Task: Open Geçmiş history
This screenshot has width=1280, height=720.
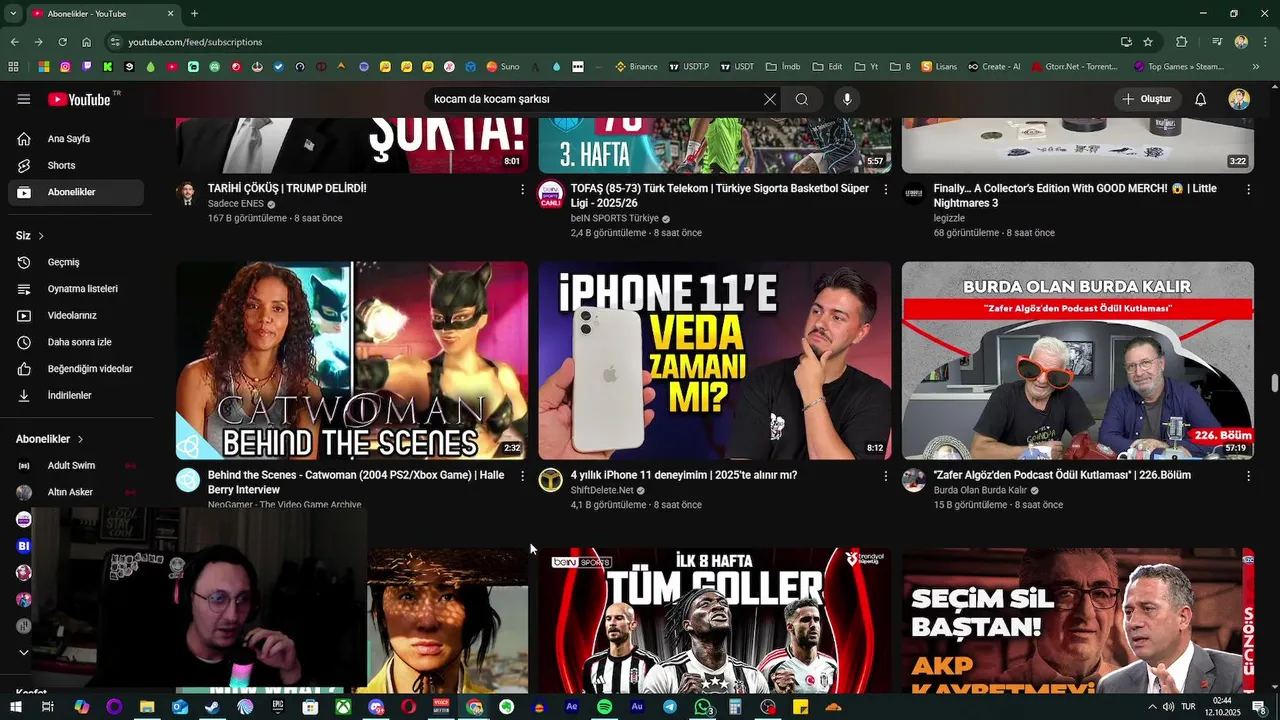Action: [76, 262]
